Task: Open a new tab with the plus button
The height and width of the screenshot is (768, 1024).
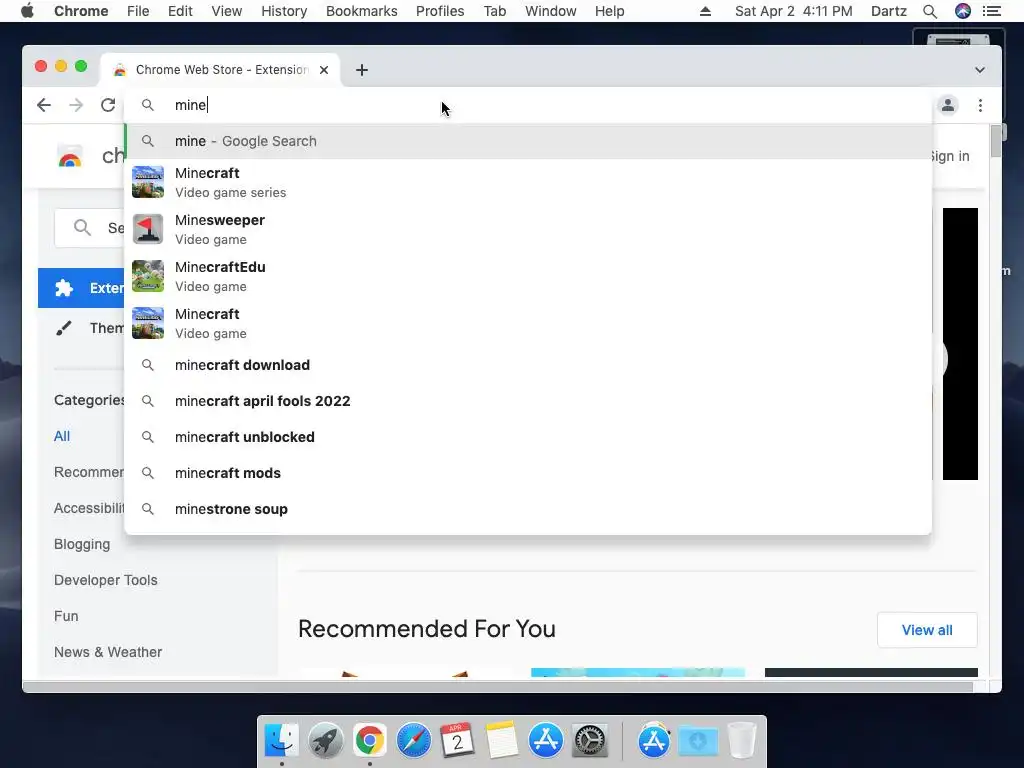Action: click(x=362, y=70)
